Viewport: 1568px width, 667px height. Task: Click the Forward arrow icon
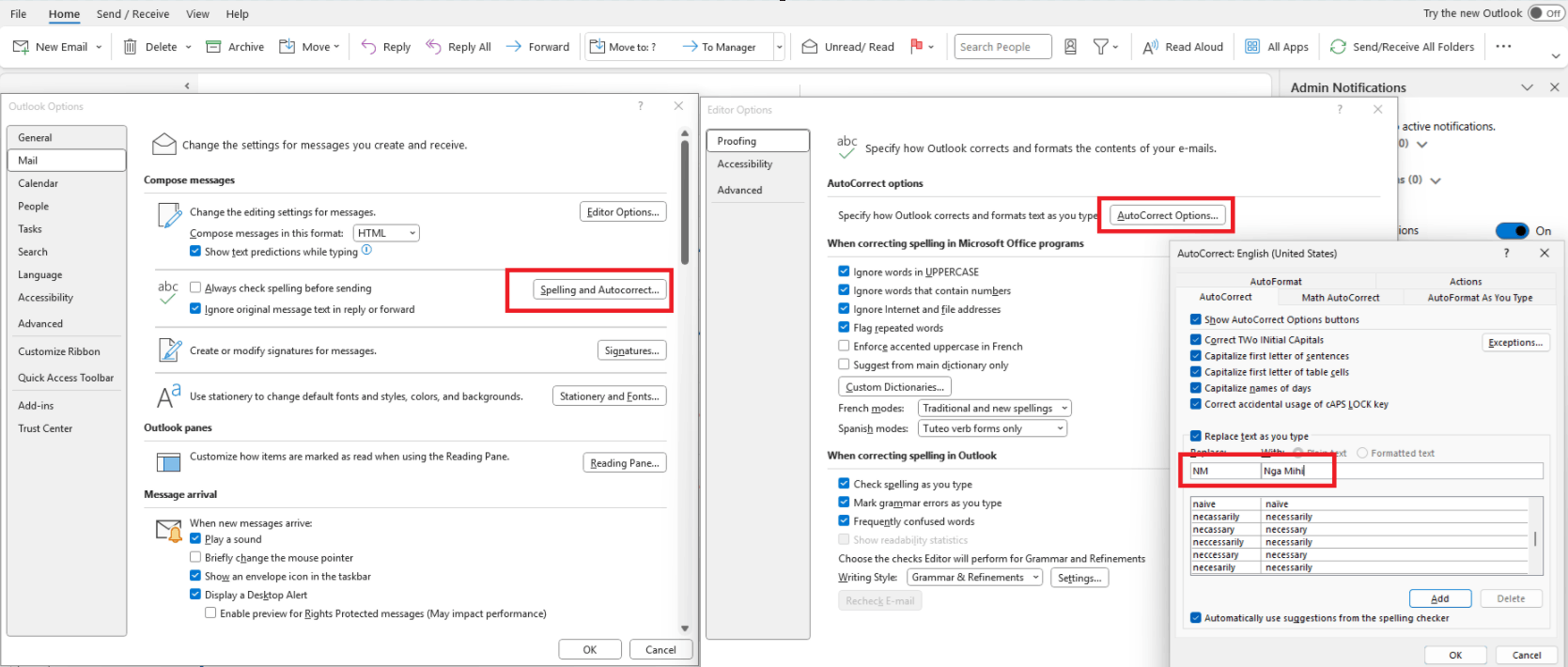tap(514, 46)
